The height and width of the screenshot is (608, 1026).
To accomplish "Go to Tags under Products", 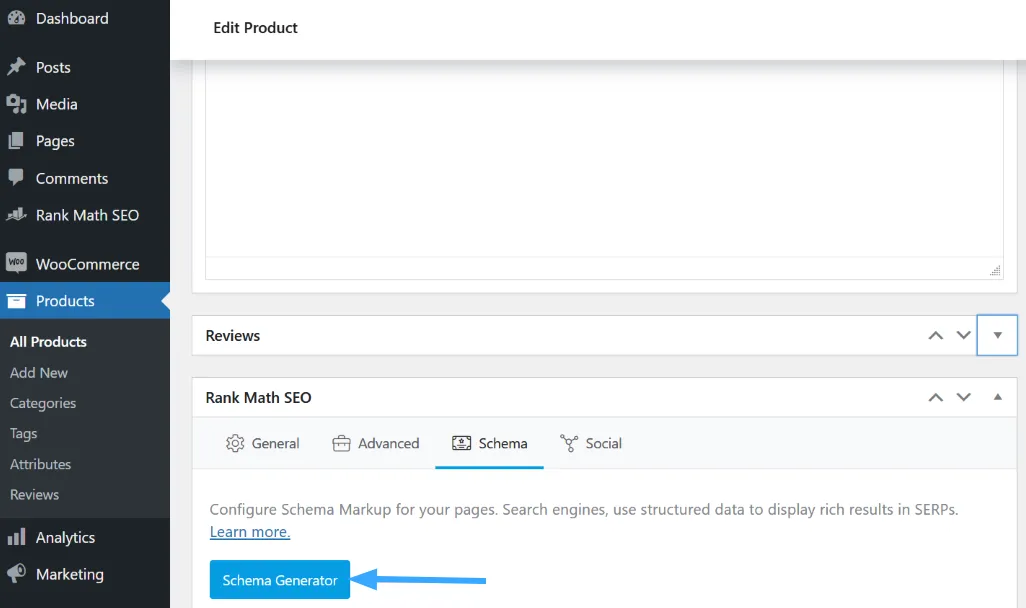I will 24,433.
